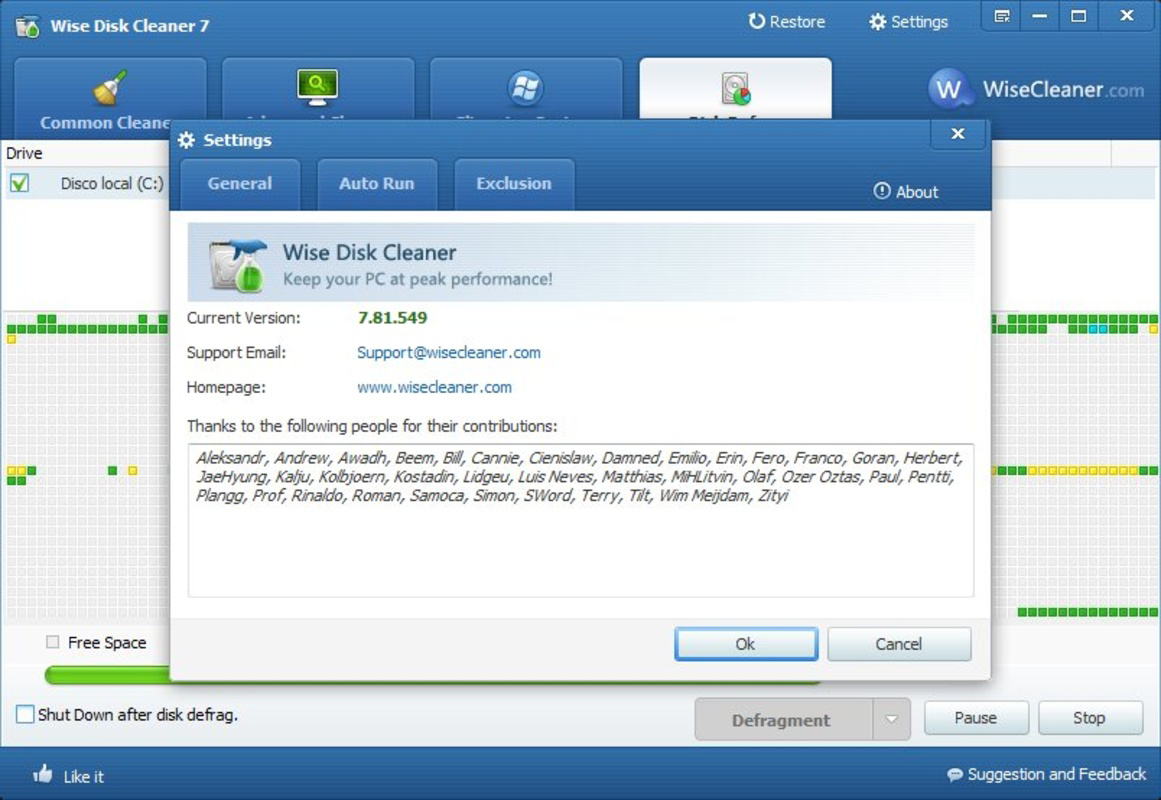The image size is (1161, 800).
Task: Click inside the contributors text box
Action: coord(580,521)
